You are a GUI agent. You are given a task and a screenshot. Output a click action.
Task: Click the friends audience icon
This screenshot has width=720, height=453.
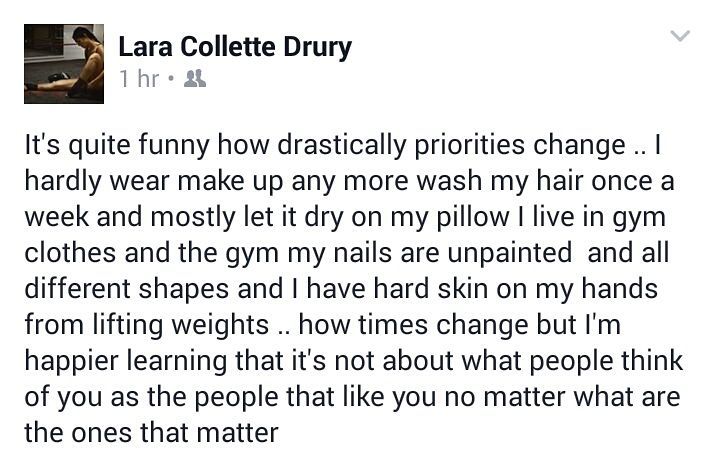(194, 78)
